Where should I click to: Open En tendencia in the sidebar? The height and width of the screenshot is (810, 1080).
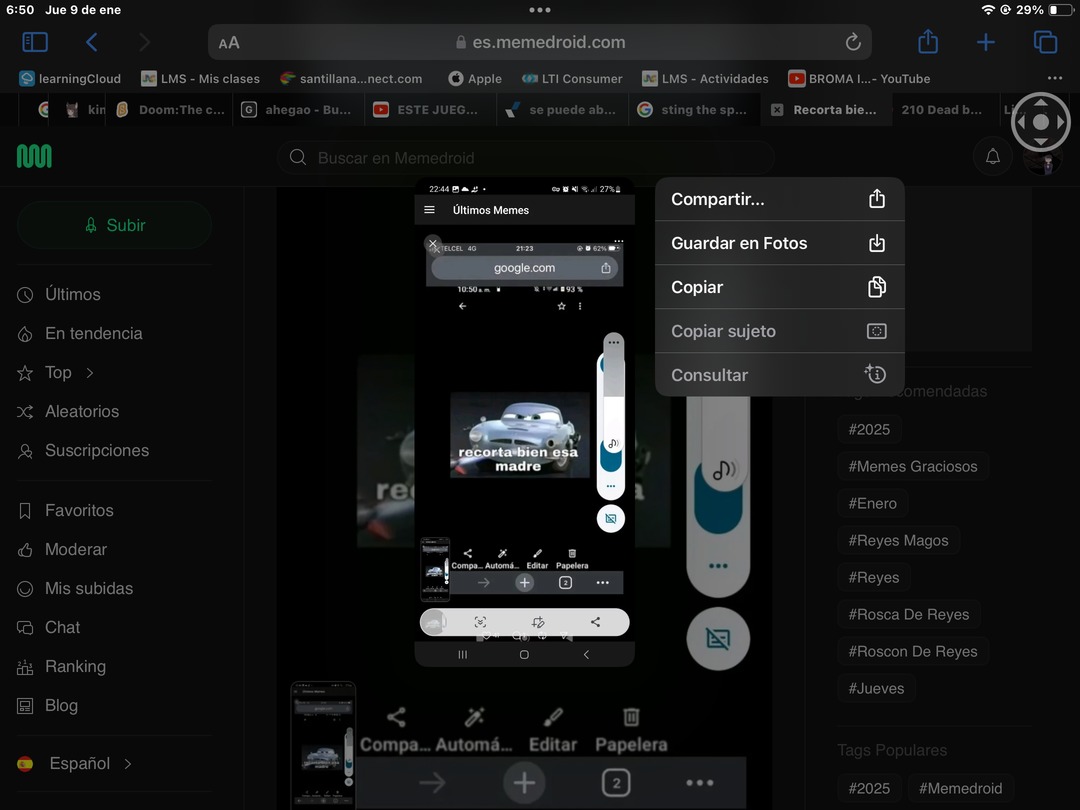(80, 333)
